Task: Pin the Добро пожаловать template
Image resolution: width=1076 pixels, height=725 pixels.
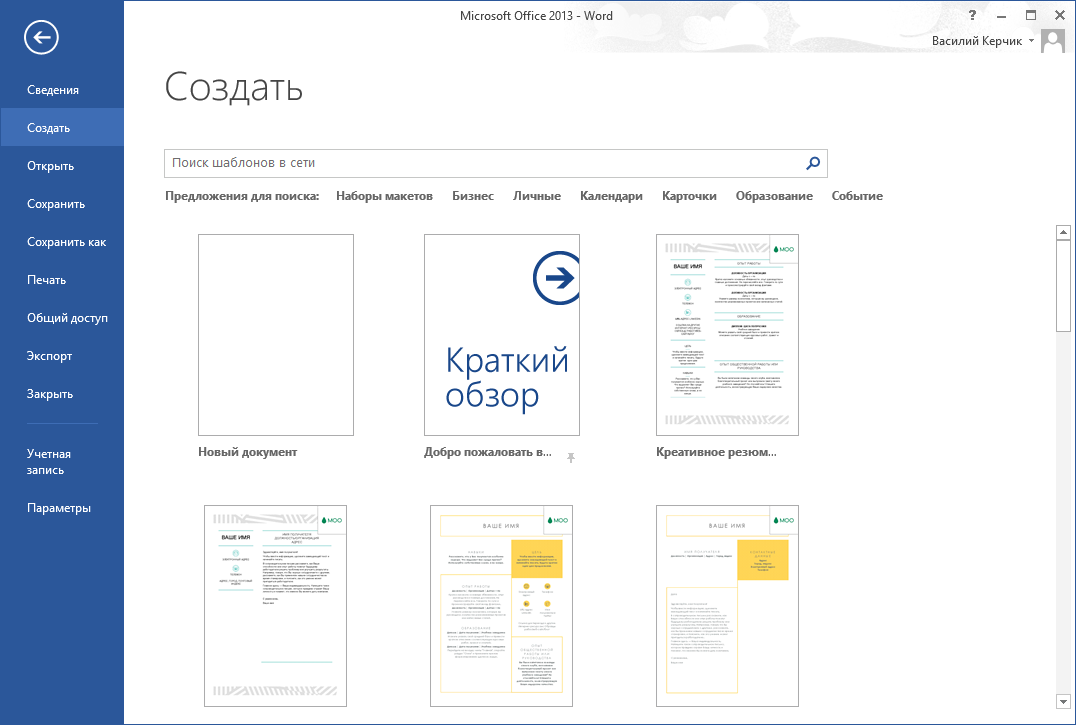Action: point(571,457)
